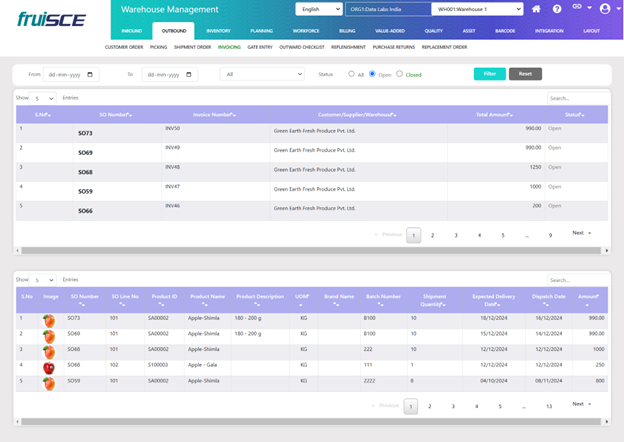The image size is (624, 442).
Task: Open the user profile icon menu
Action: [604, 9]
